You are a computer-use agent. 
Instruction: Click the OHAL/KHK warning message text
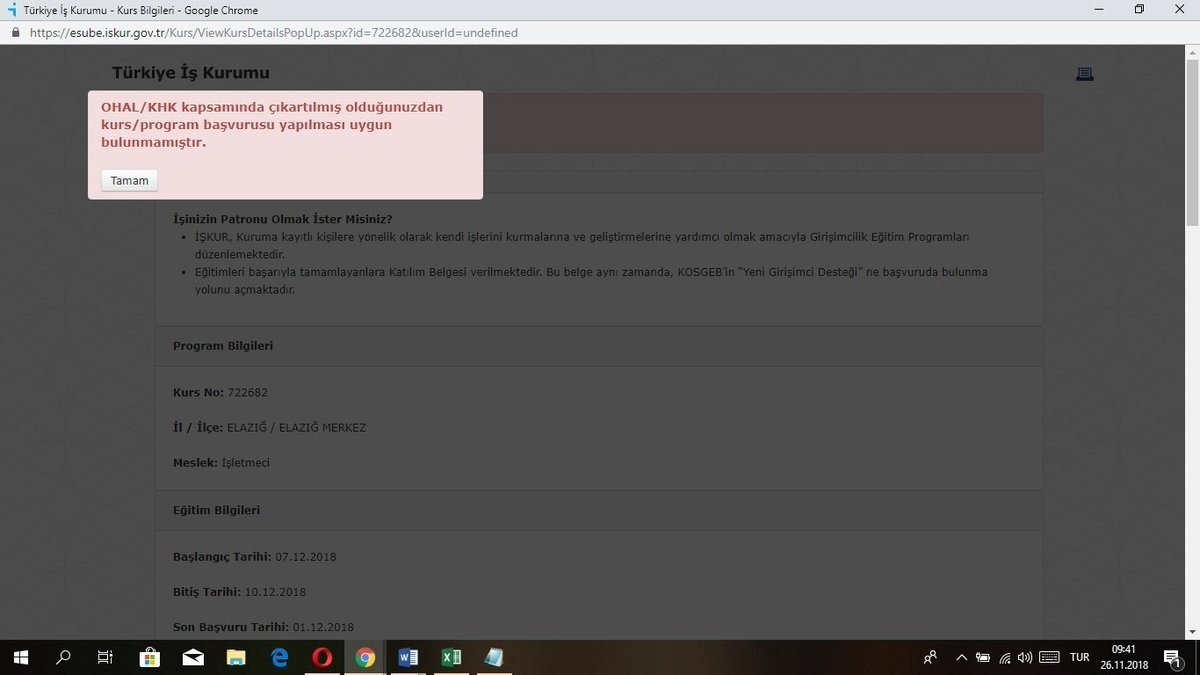tap(272, 125)
